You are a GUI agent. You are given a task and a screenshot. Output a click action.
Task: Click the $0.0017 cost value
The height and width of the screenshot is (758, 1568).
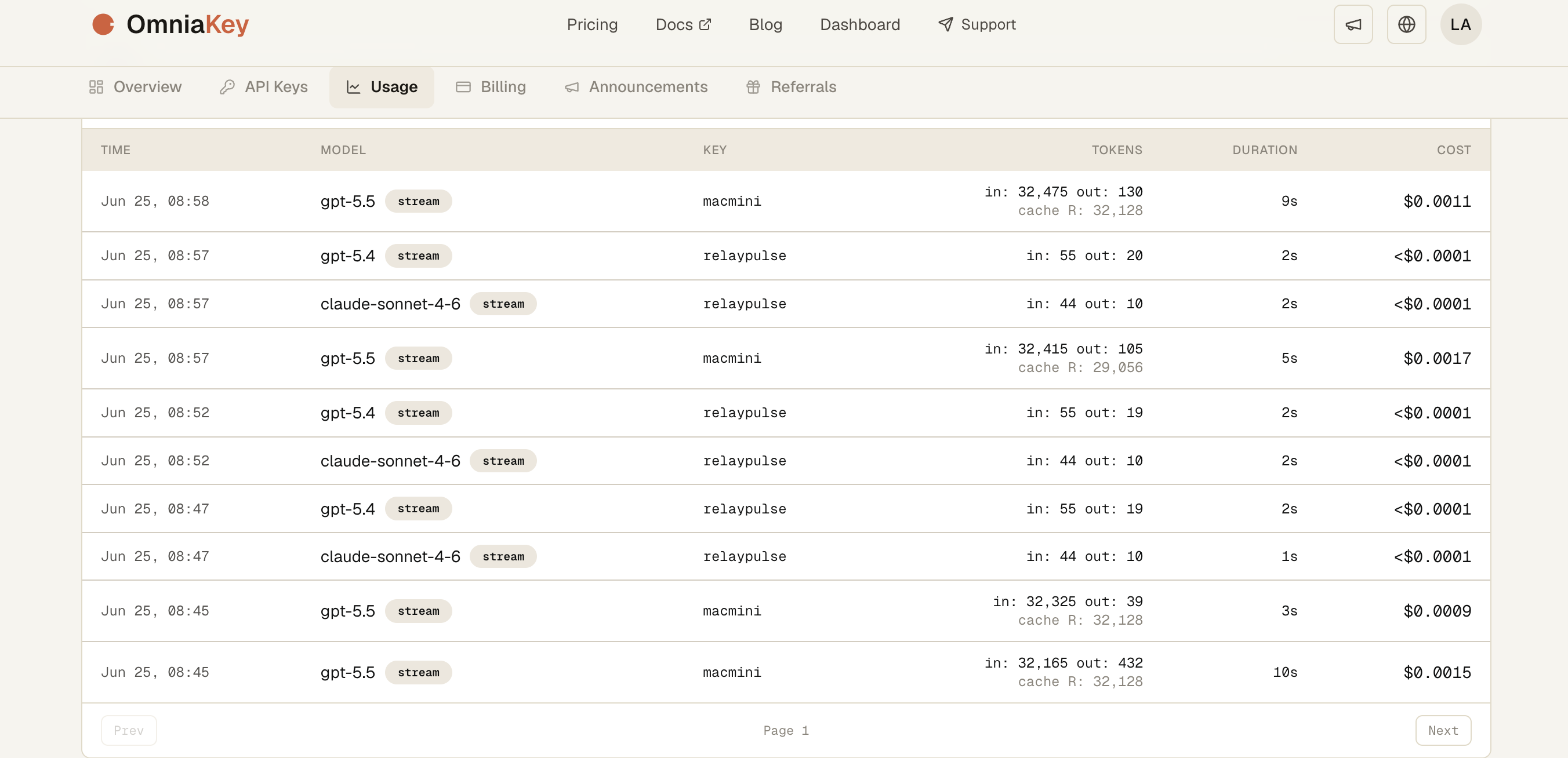click(x=1437, y=358)
